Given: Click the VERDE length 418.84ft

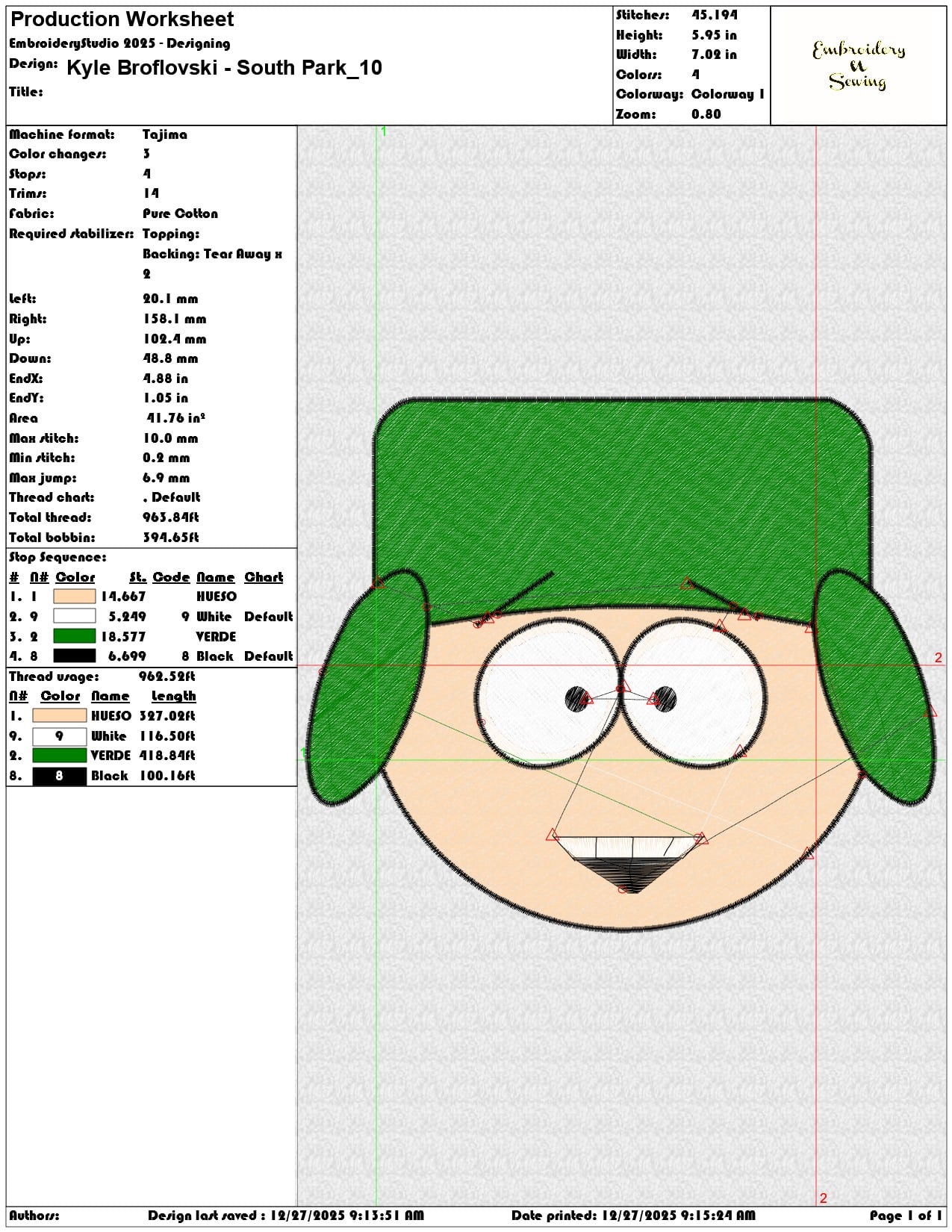Looking at the screenshot, I should [167, 756].
